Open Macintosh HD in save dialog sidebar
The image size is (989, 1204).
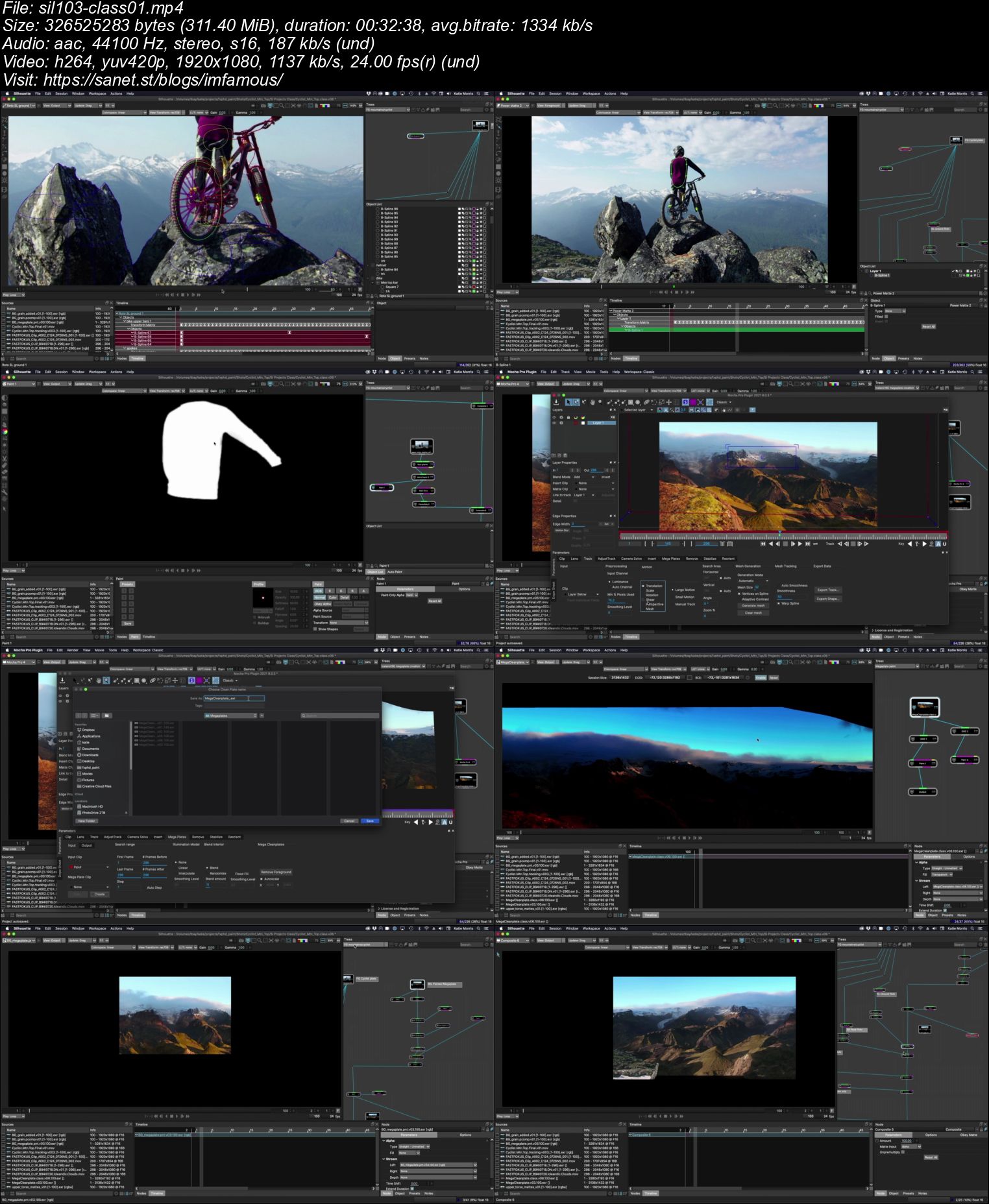coord(90,806)
